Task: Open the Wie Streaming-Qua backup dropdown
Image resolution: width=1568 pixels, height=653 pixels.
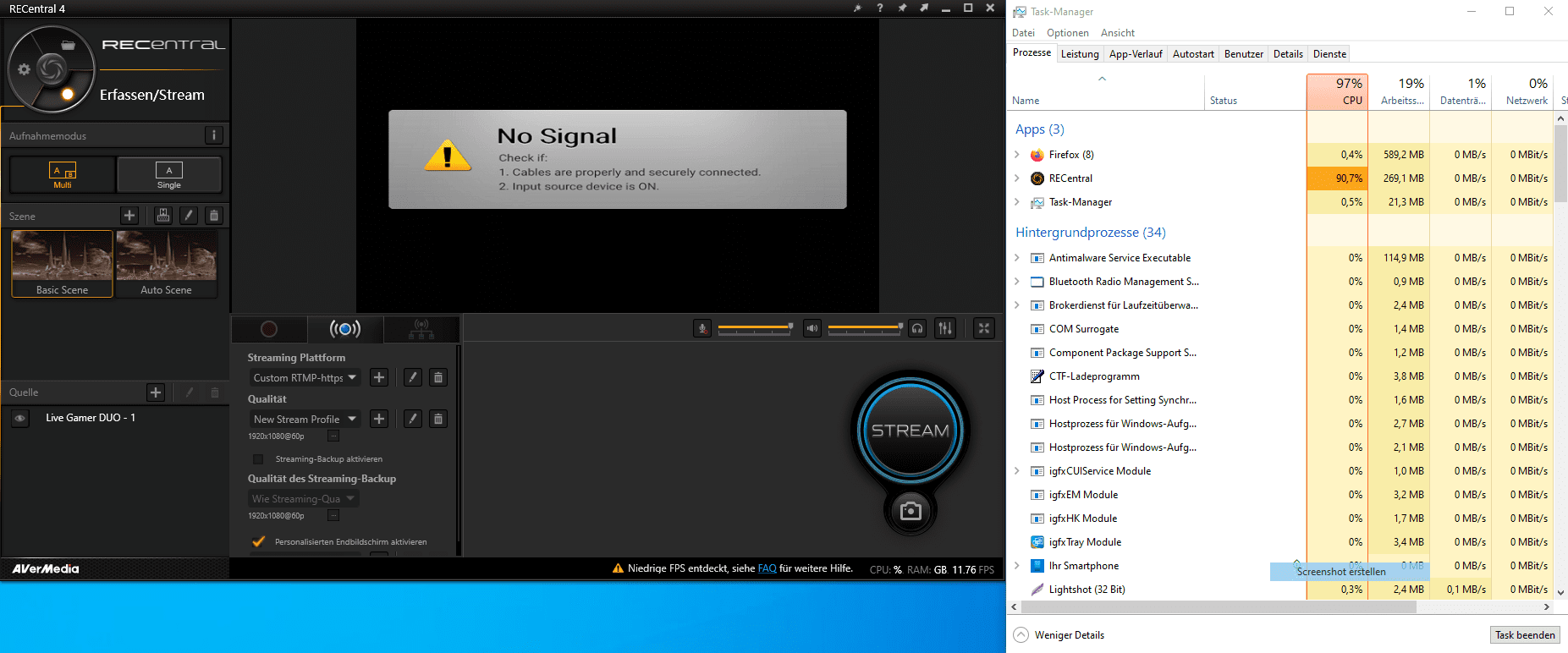Action: point(305,499)
